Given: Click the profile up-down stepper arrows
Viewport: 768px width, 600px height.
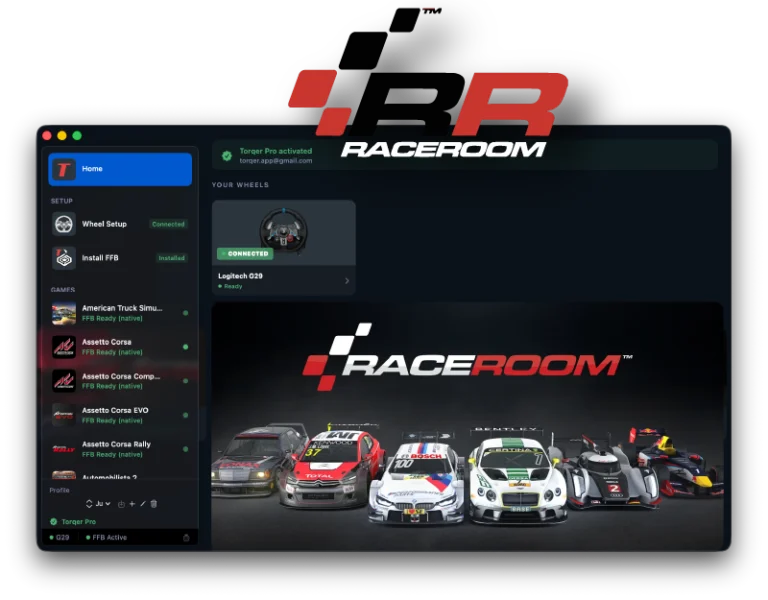Looking at the screenshot, I should [89, 504].
